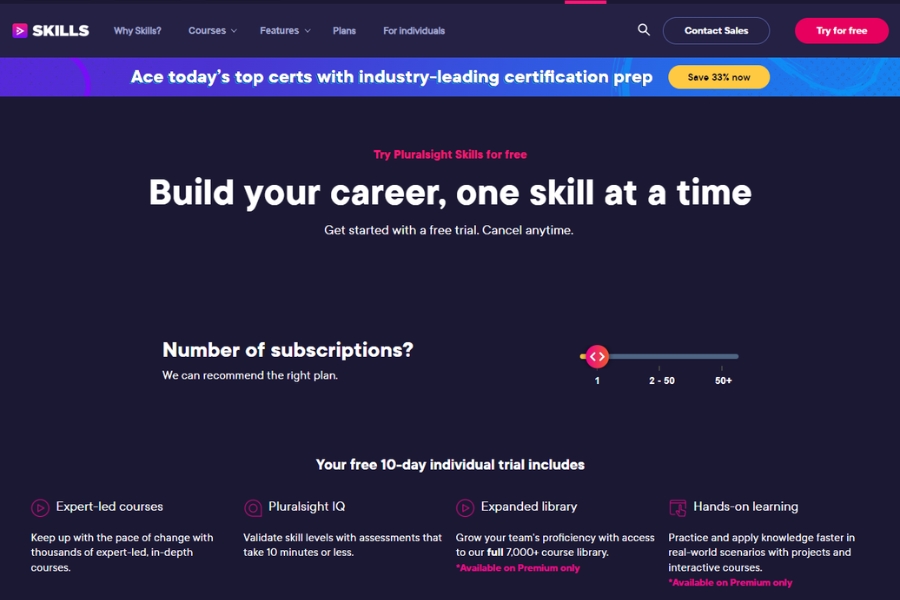The image size is (900, 600).
Task: Click the 'Pluralsight IQ' heading
Action: (x=307, y=506)
